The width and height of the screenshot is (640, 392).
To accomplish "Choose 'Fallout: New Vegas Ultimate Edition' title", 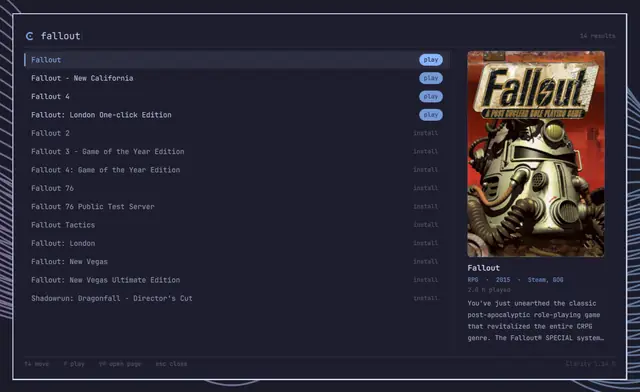I will [105, 280].
